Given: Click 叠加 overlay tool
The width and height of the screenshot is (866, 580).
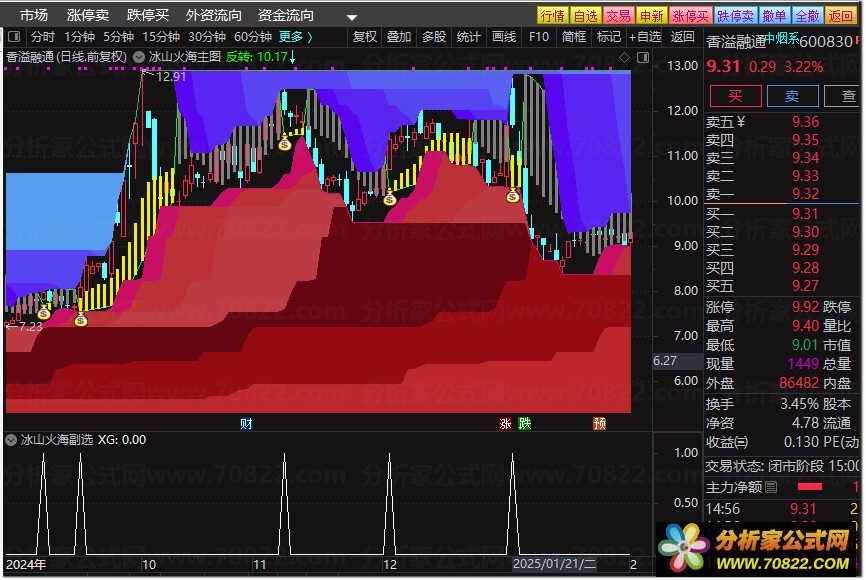Looking at the screenshot, I should (x=399, y=37).
